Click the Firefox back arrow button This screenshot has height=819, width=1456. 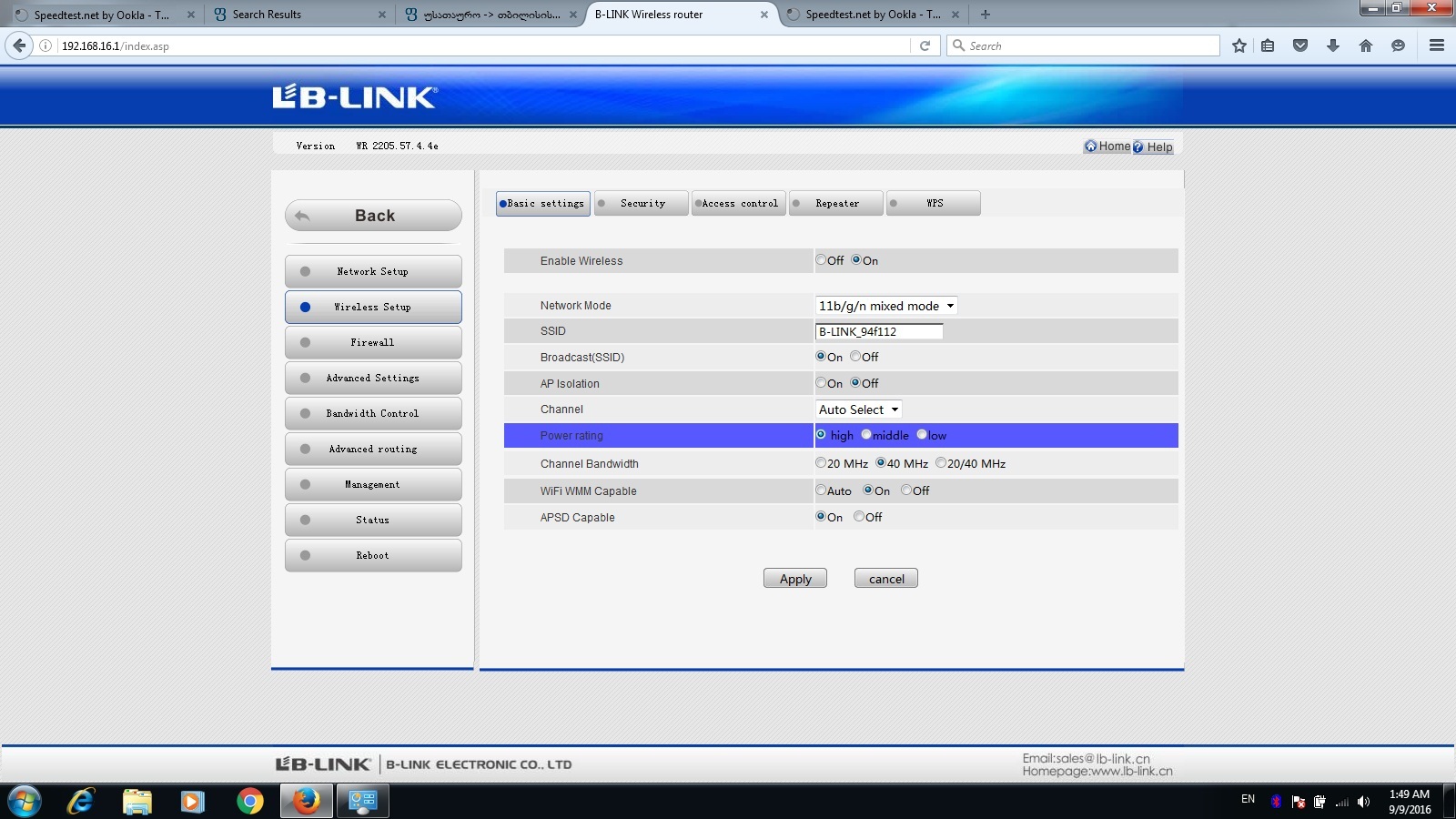(x=19, y=45)
